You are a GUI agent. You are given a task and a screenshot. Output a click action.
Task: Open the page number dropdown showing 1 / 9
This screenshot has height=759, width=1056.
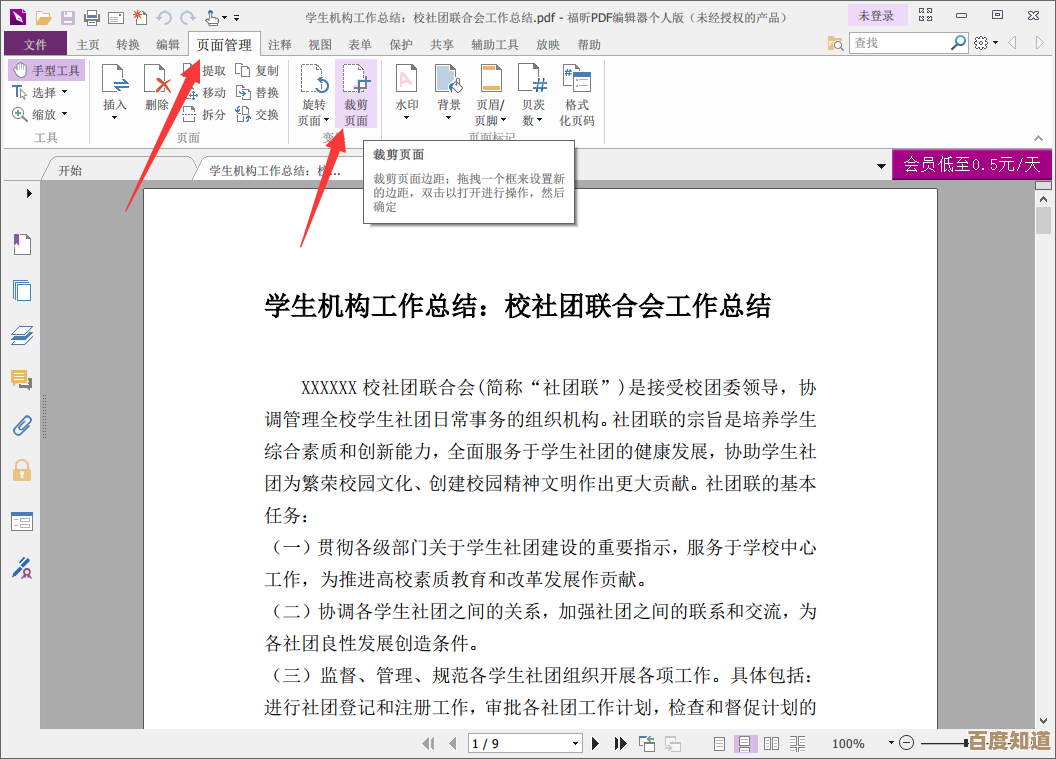(575, 743)
